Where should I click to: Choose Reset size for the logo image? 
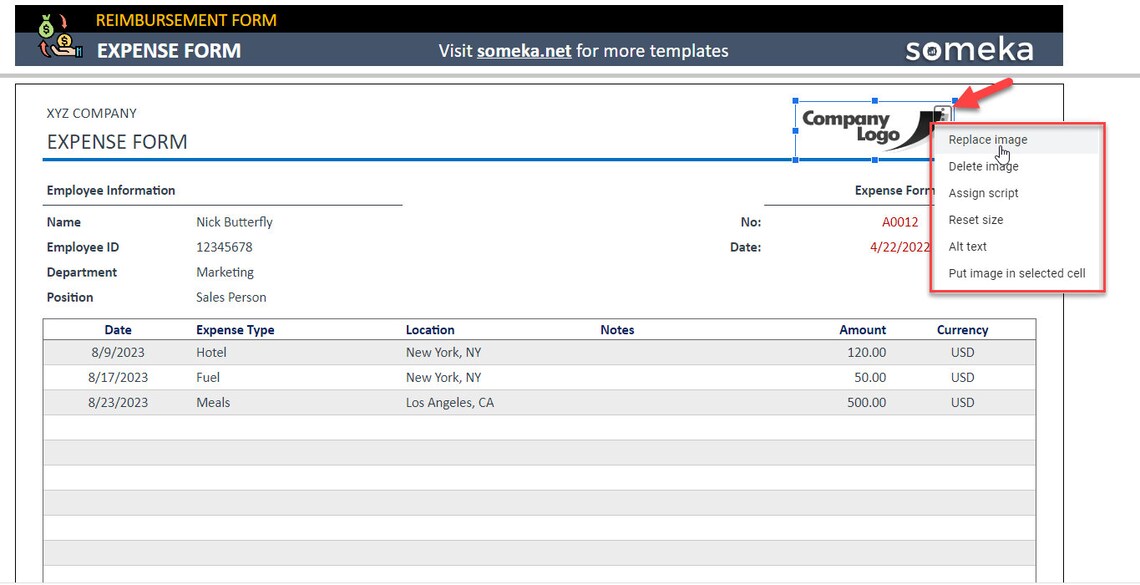[975, 219]
